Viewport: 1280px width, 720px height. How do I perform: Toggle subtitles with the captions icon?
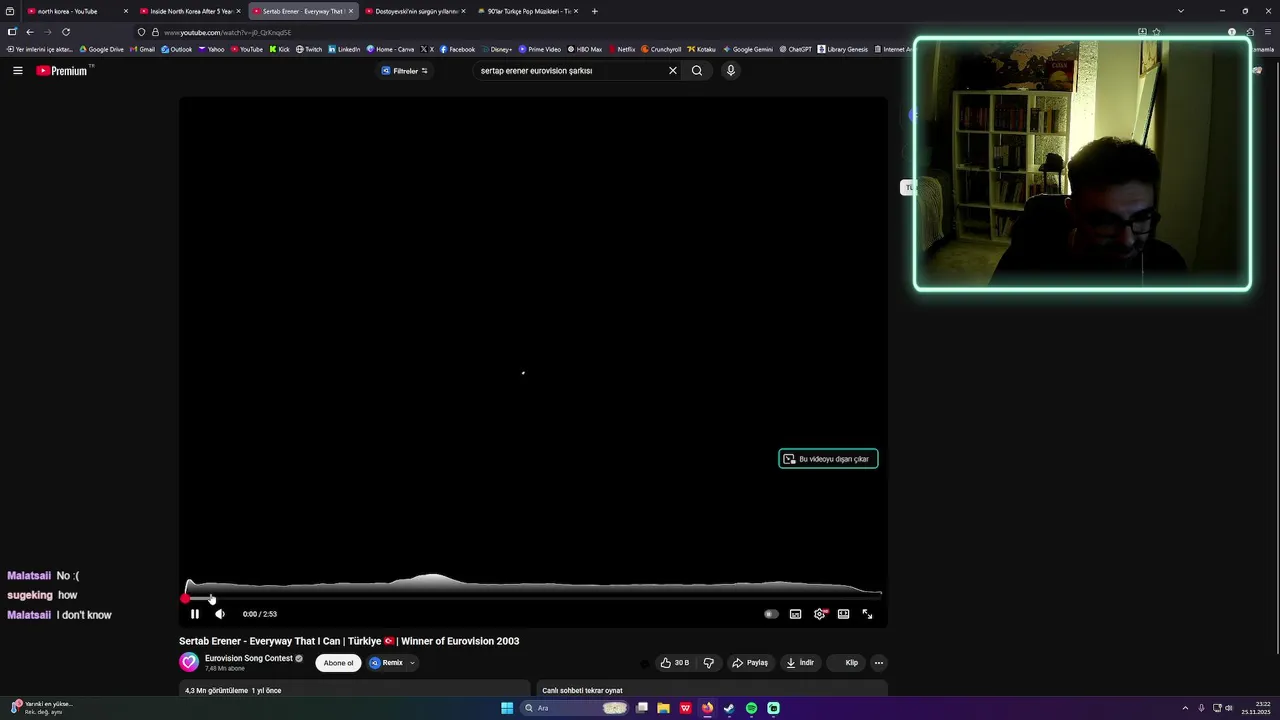(795, 614)
